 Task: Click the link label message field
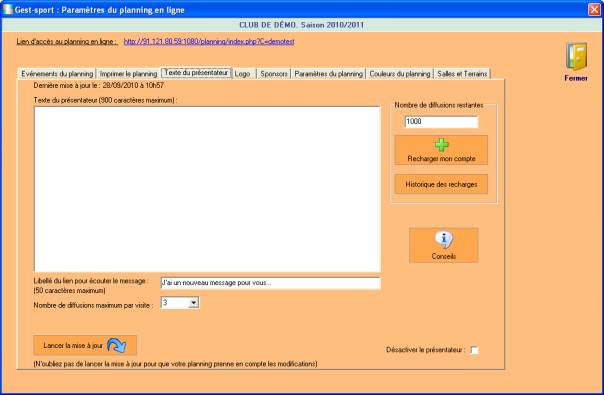270,283
